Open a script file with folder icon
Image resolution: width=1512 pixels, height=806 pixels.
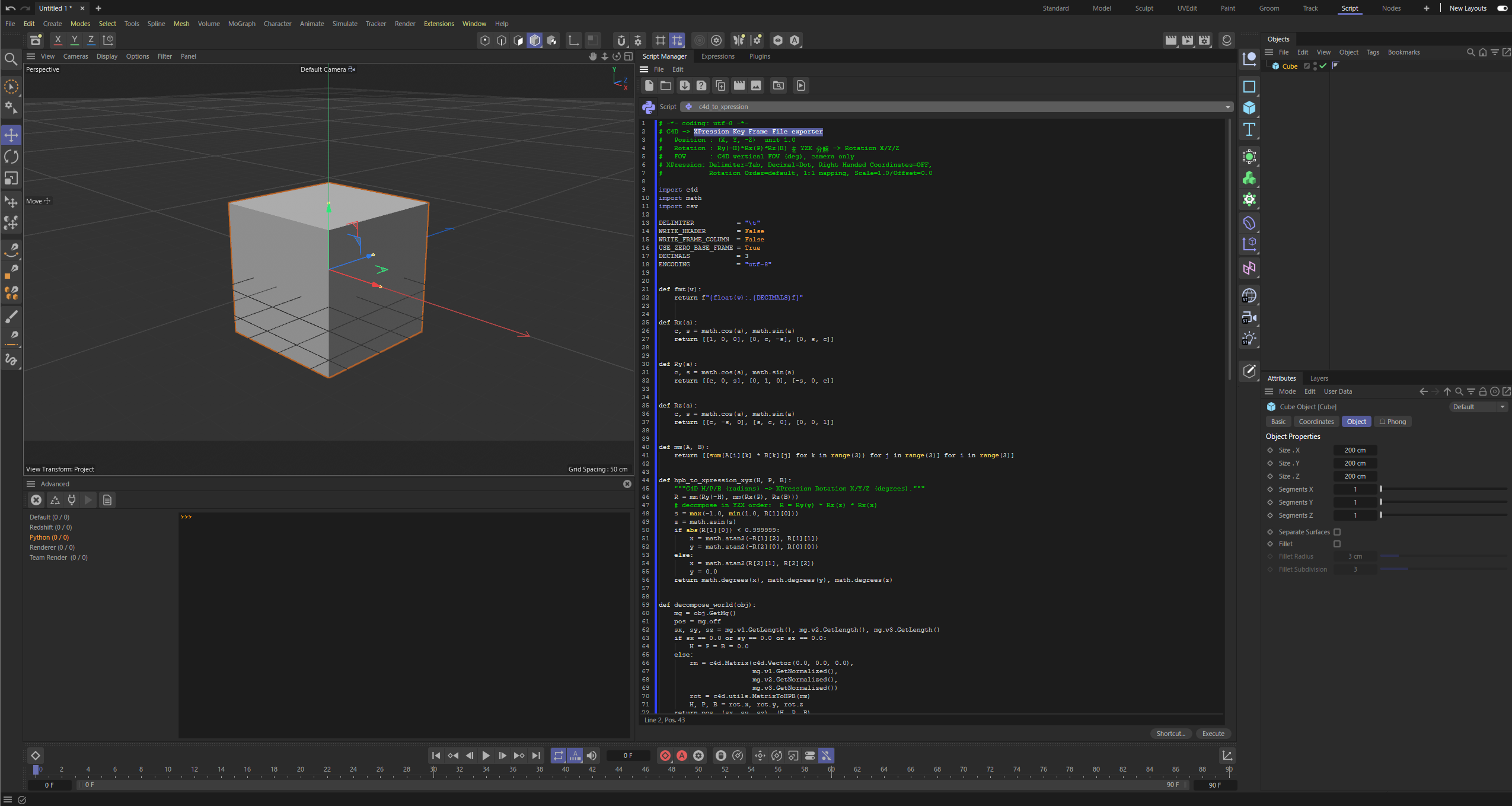click(x=666, y=85)
